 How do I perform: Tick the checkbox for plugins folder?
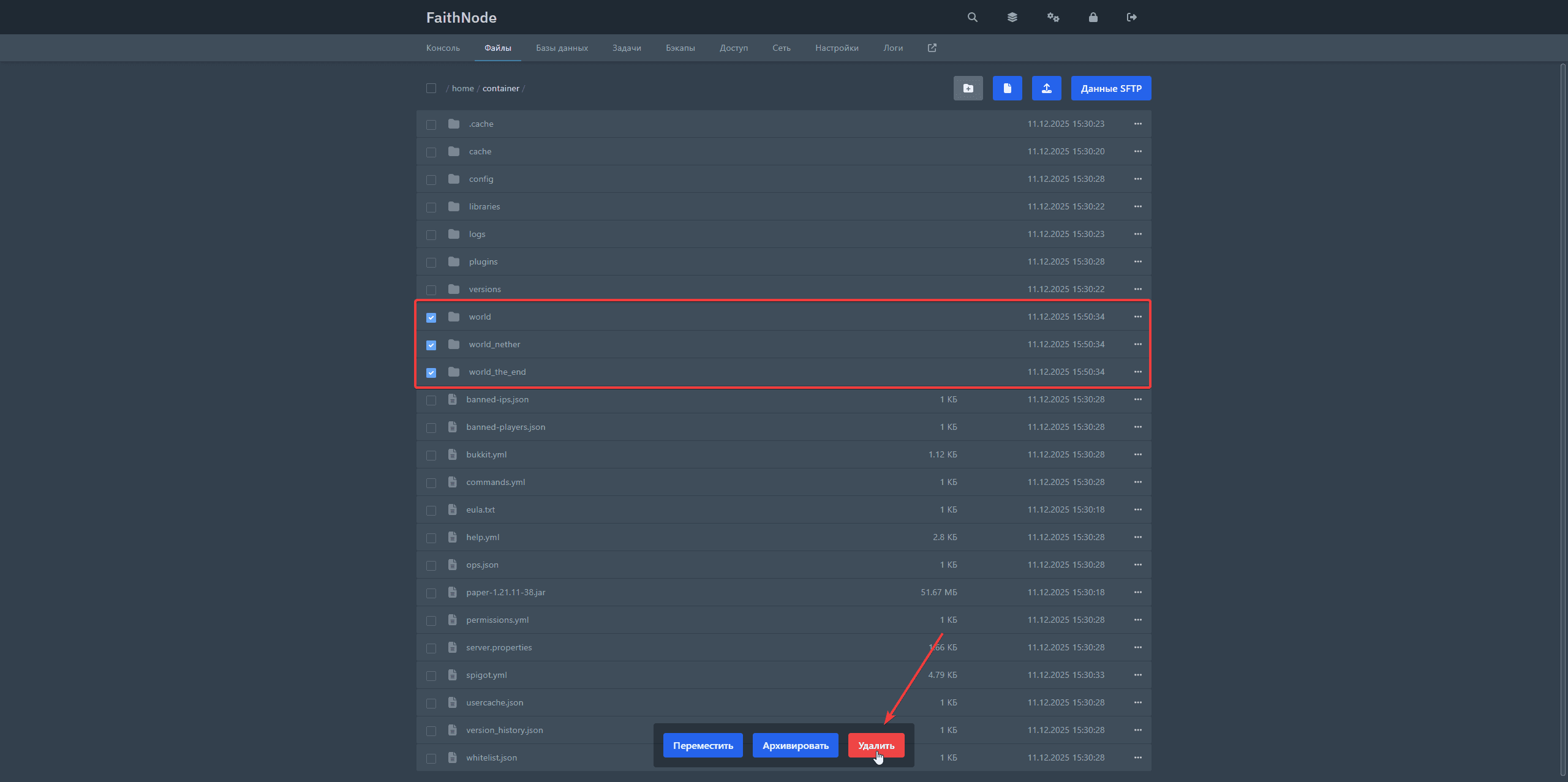click(x=431, y=262)
